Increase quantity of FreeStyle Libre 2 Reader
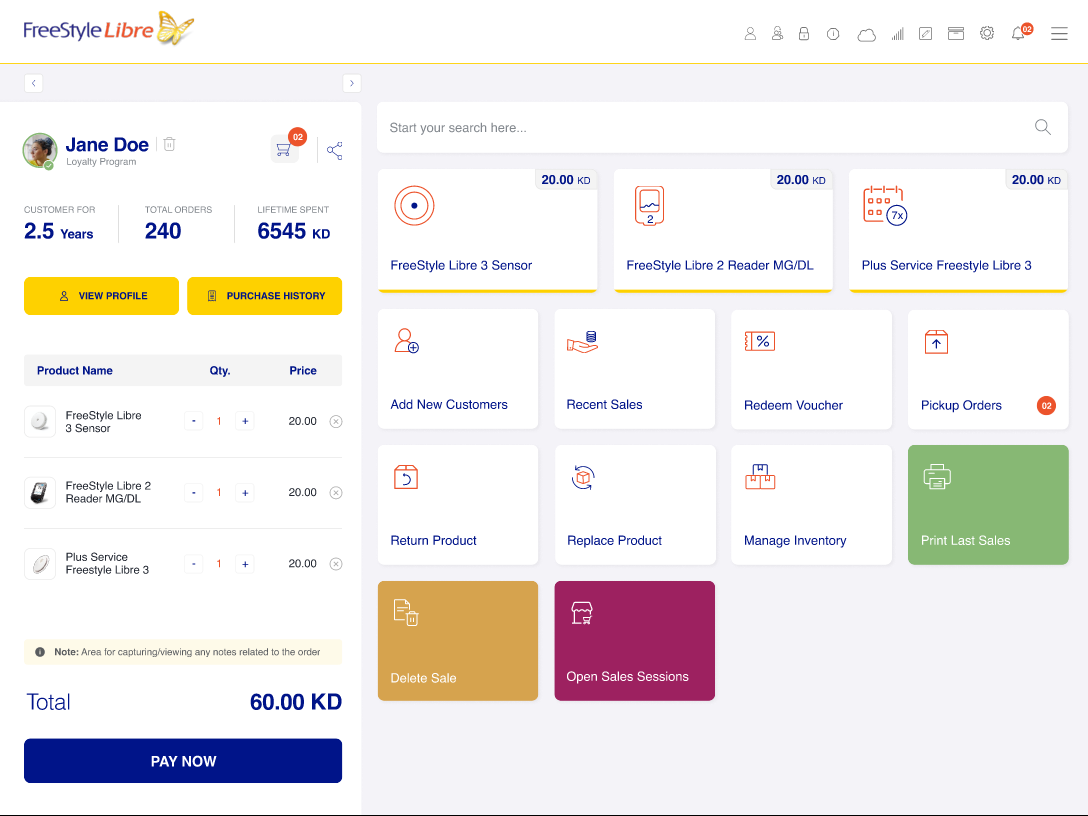Image resolution: width=1088 pixels, height=816 pixels. 245,493
